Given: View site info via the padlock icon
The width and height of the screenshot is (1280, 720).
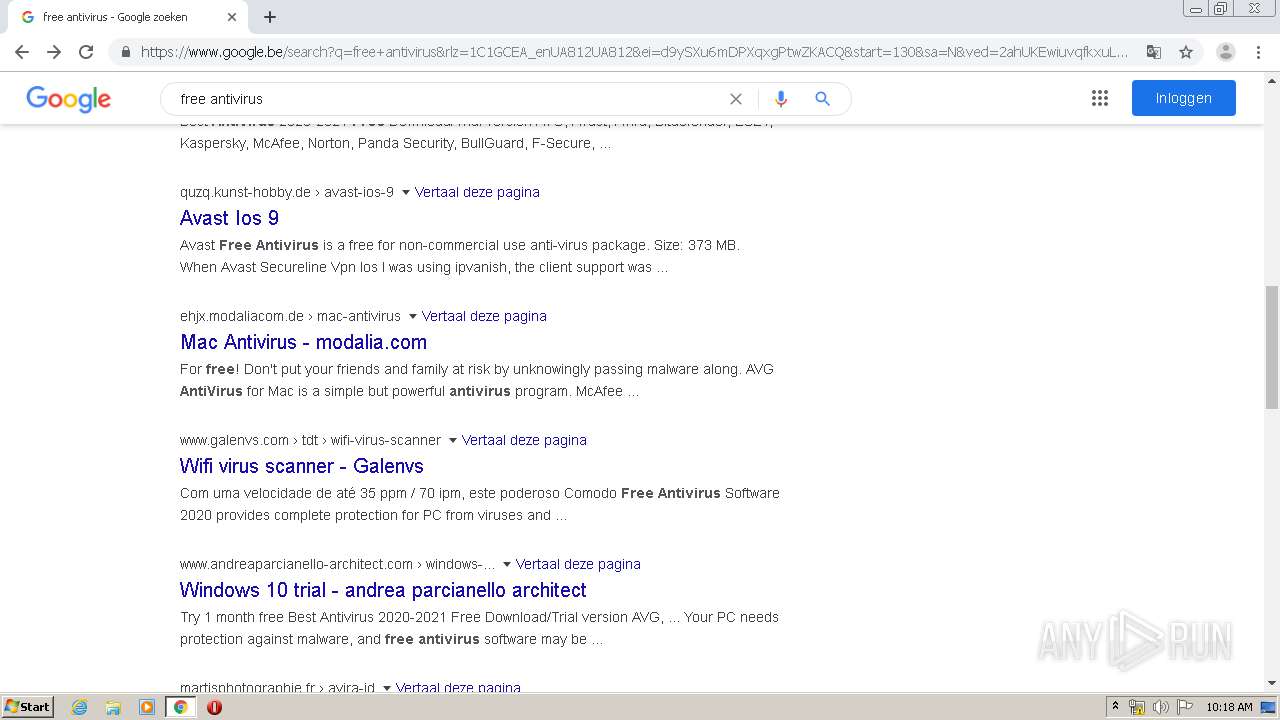Looking at the screenshot, I should [x=125, y=52].
